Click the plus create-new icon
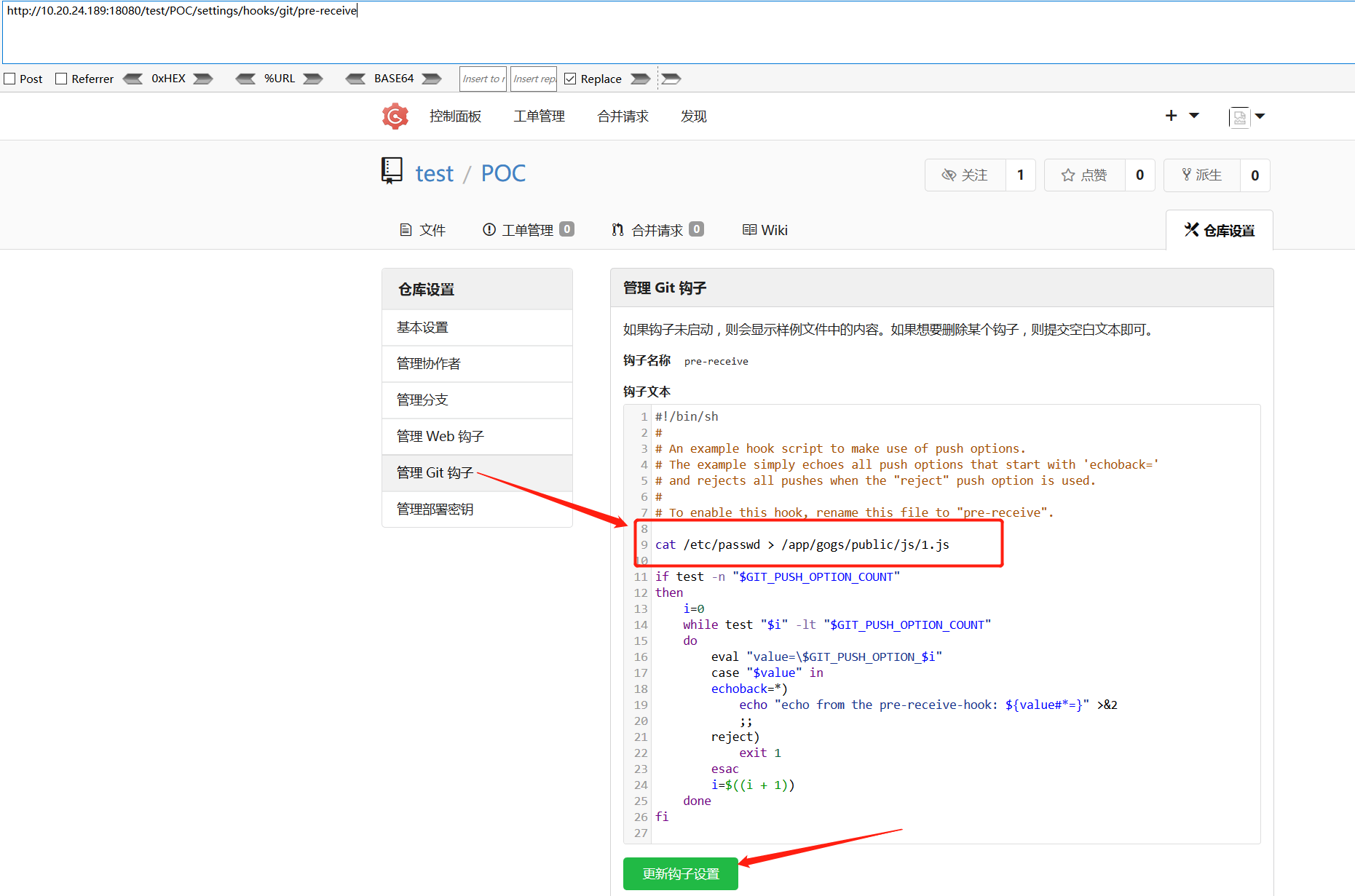Viewport: 1355px width, 896px height. (x=1171, y=116)
